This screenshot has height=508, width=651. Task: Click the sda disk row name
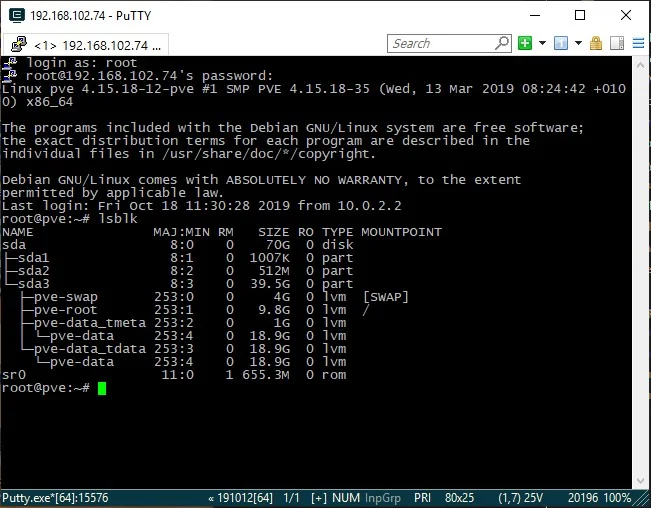14,244
